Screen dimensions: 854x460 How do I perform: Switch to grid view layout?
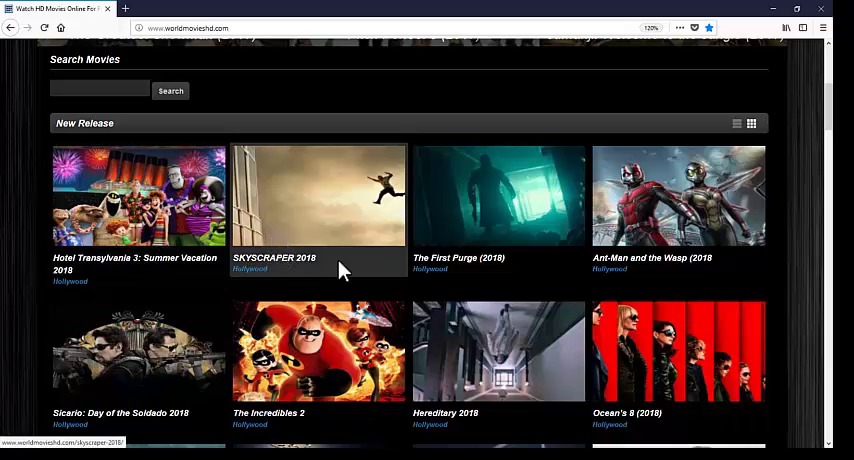point(751,124)
